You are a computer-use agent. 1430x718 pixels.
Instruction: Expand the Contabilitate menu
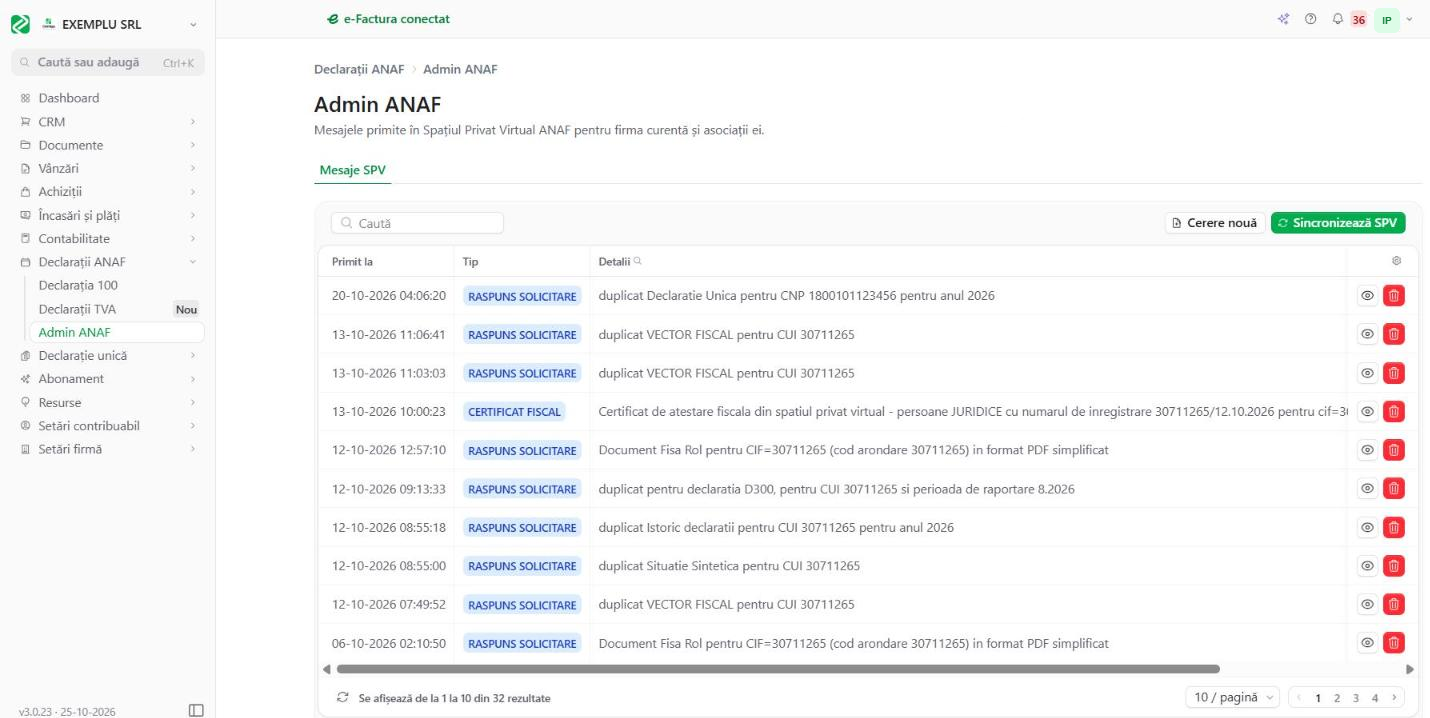tap(107, 239)
